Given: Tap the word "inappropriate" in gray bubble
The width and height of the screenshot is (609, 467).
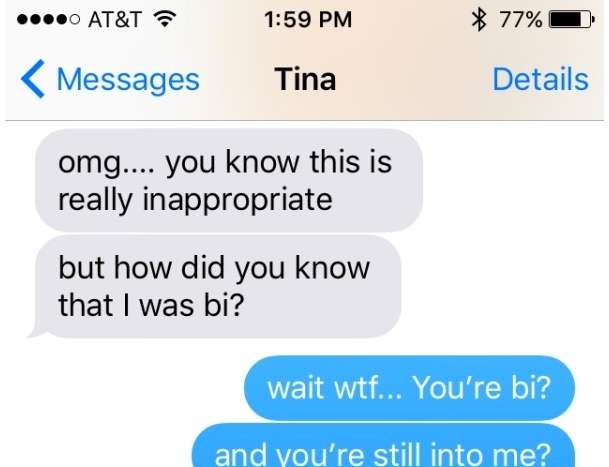Looking at the screenshot, I should pyautogui.click(x=238, y=200).
